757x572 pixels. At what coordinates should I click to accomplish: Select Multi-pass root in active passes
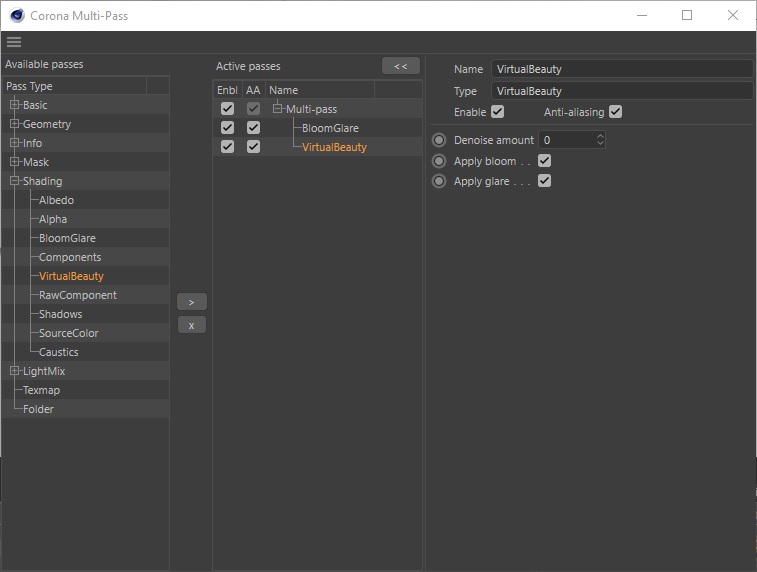click(311, 109)
